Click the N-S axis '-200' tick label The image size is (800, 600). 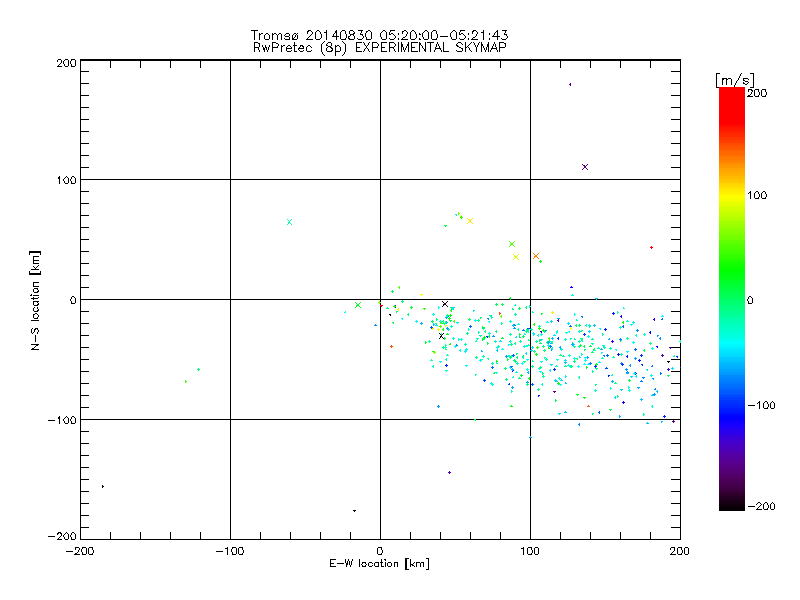coord(62,536)
